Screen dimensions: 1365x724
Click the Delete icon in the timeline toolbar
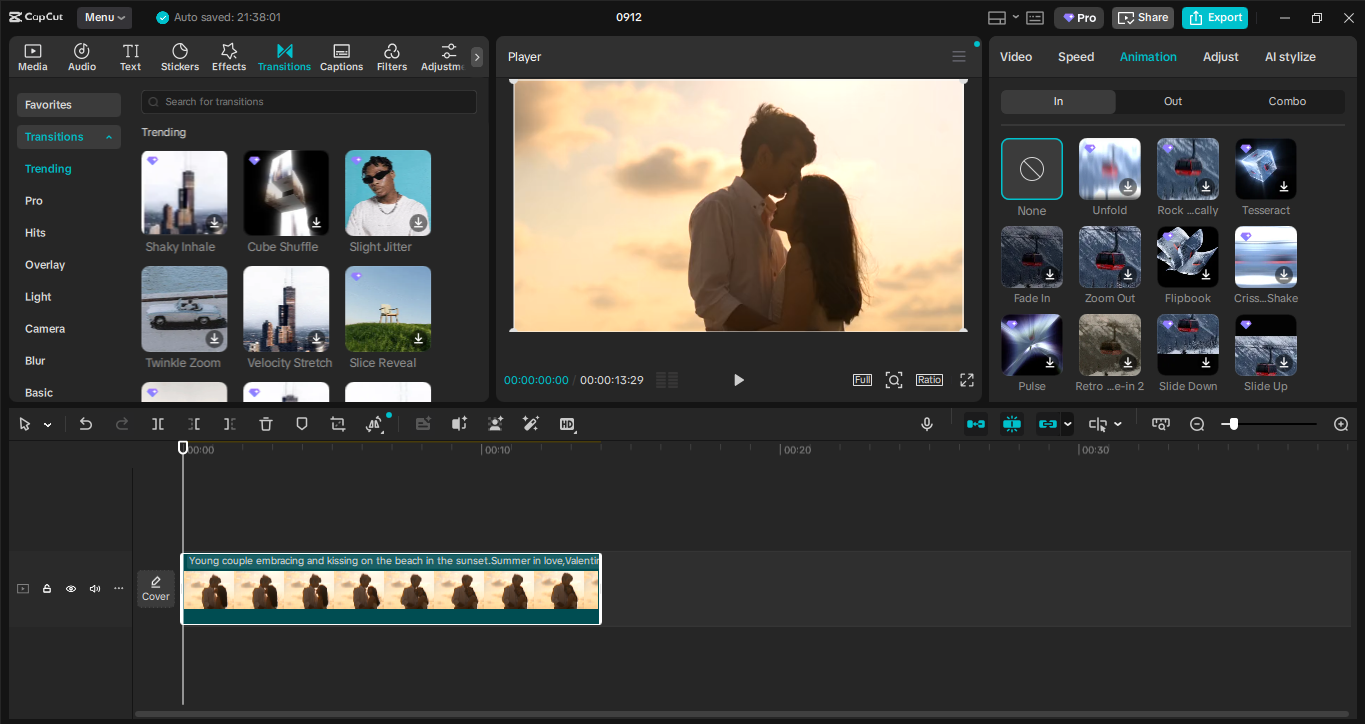pos(265,424)
